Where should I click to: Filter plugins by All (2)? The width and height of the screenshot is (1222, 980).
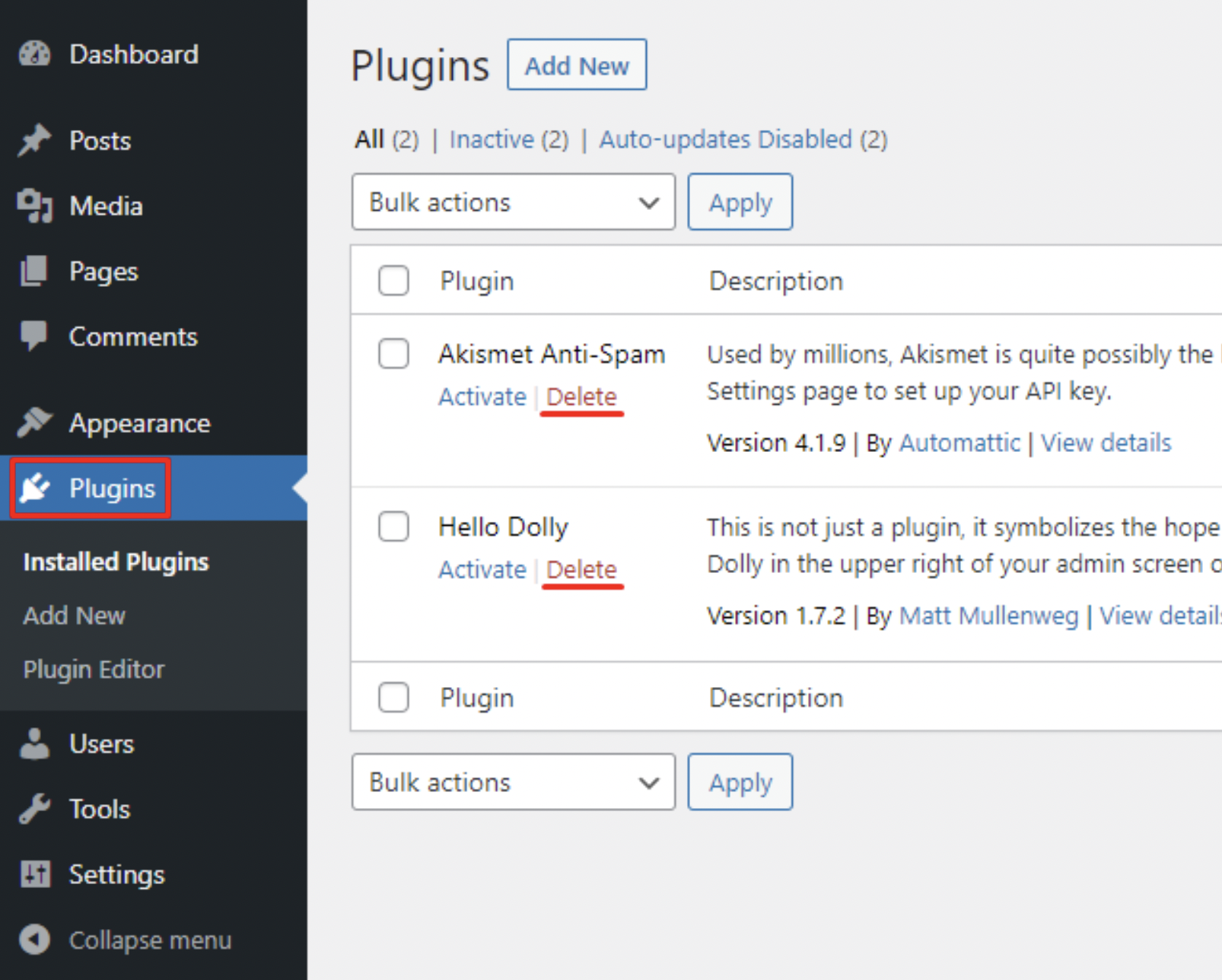point(387,139)
